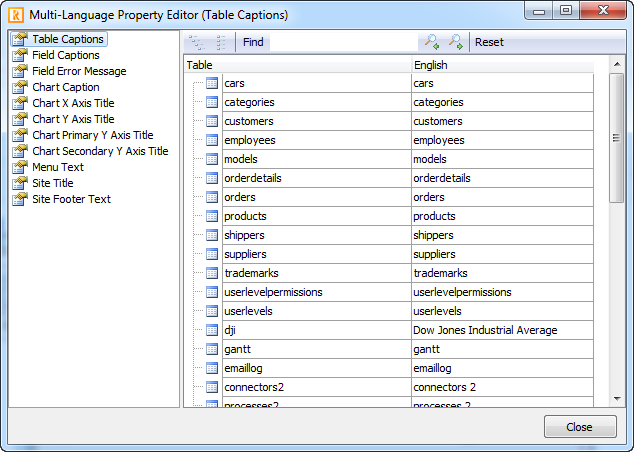634x452 pixels.
Task: Click the Menu Text icon
Action: (20, 167)
